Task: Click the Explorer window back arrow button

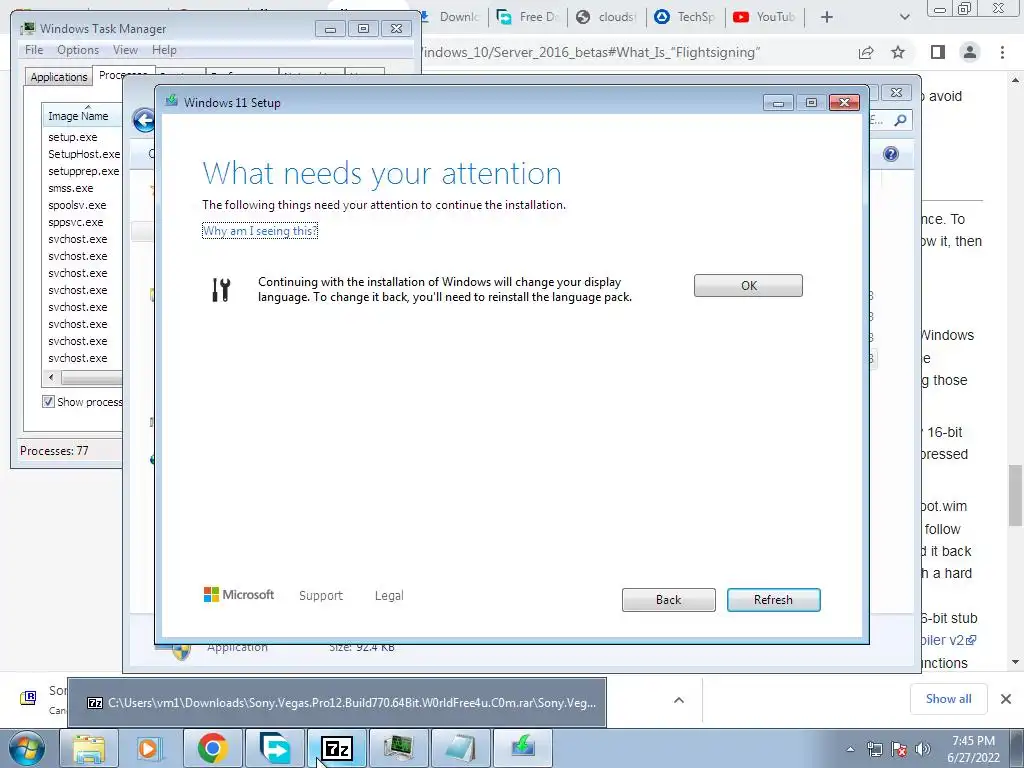Action: tap(144, 120)
